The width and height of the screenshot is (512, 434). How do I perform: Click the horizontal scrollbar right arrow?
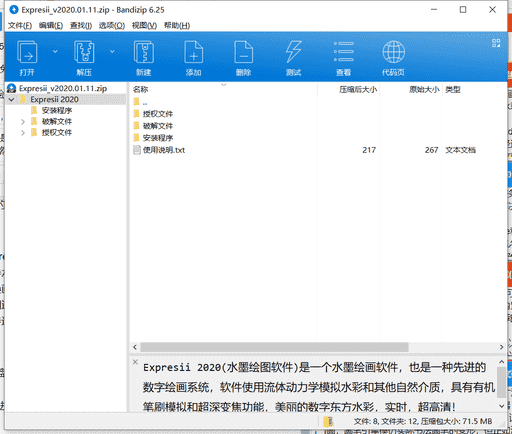501,347
